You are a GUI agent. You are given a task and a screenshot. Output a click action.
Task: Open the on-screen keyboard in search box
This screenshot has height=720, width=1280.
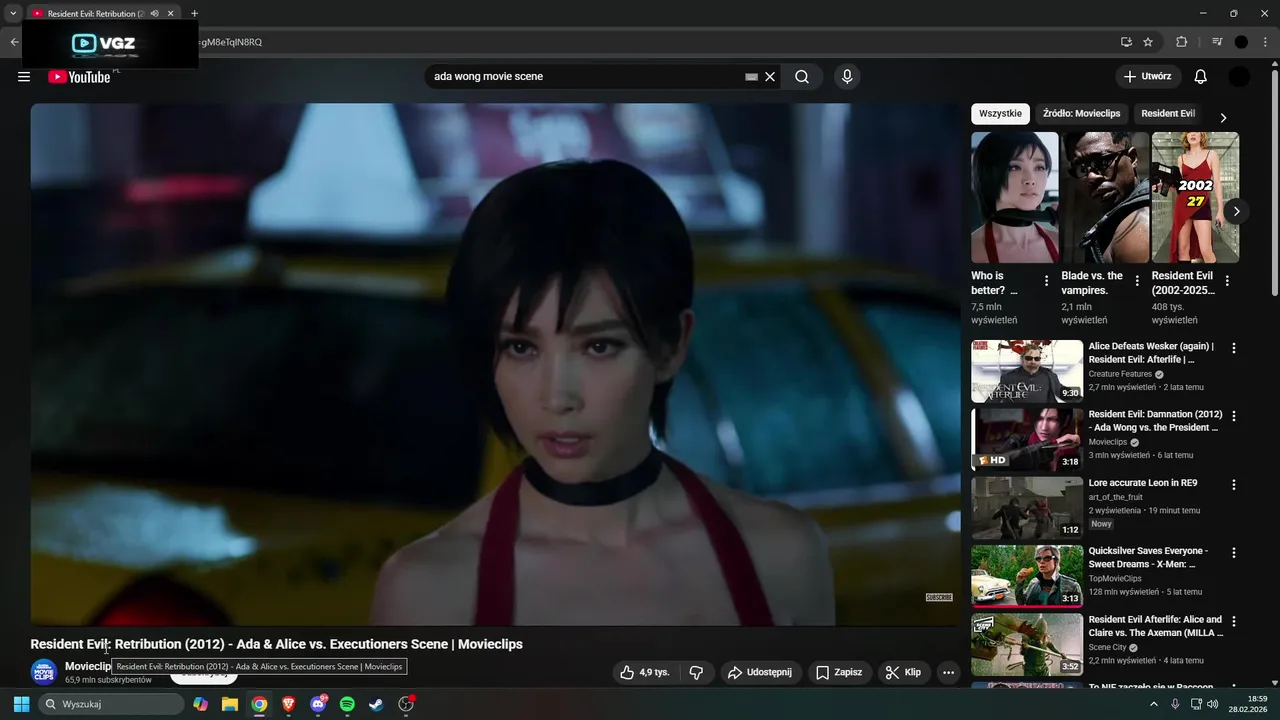[751, 77]
